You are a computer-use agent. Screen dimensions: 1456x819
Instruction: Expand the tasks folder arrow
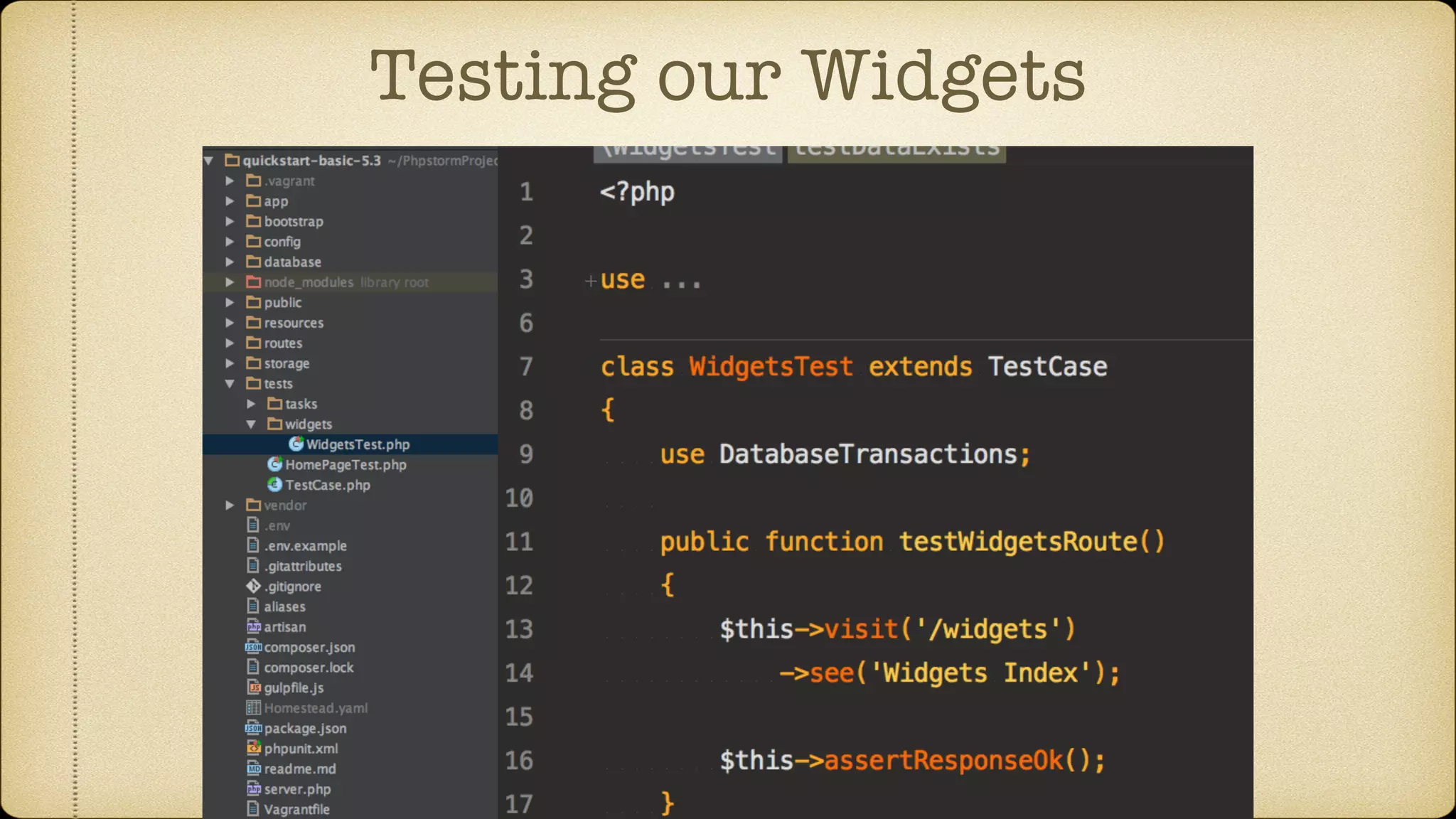[251, 404]
